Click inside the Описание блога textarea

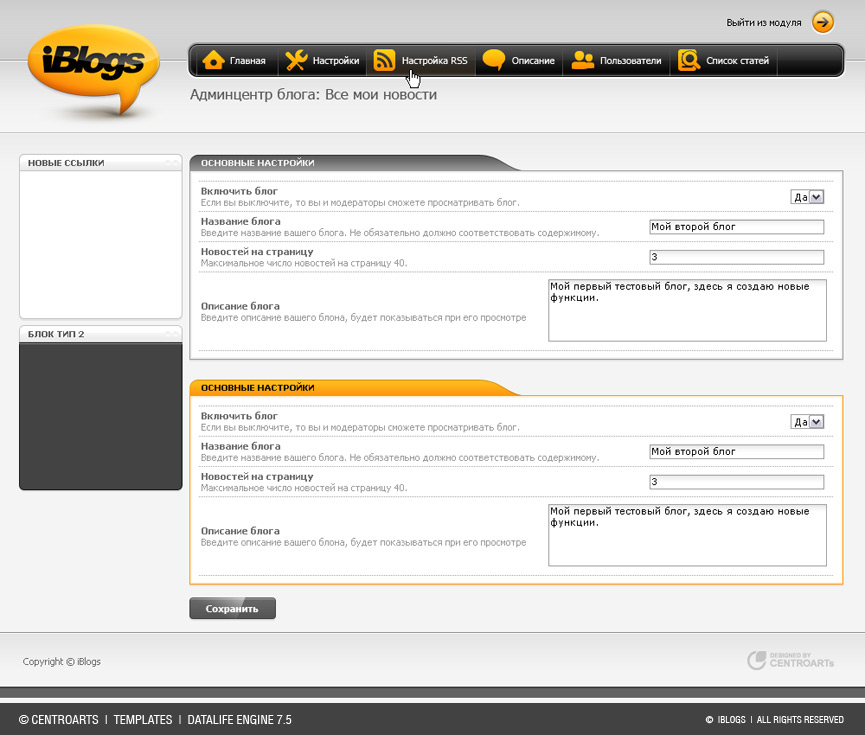pyautogui.click(x=686, y=310)
